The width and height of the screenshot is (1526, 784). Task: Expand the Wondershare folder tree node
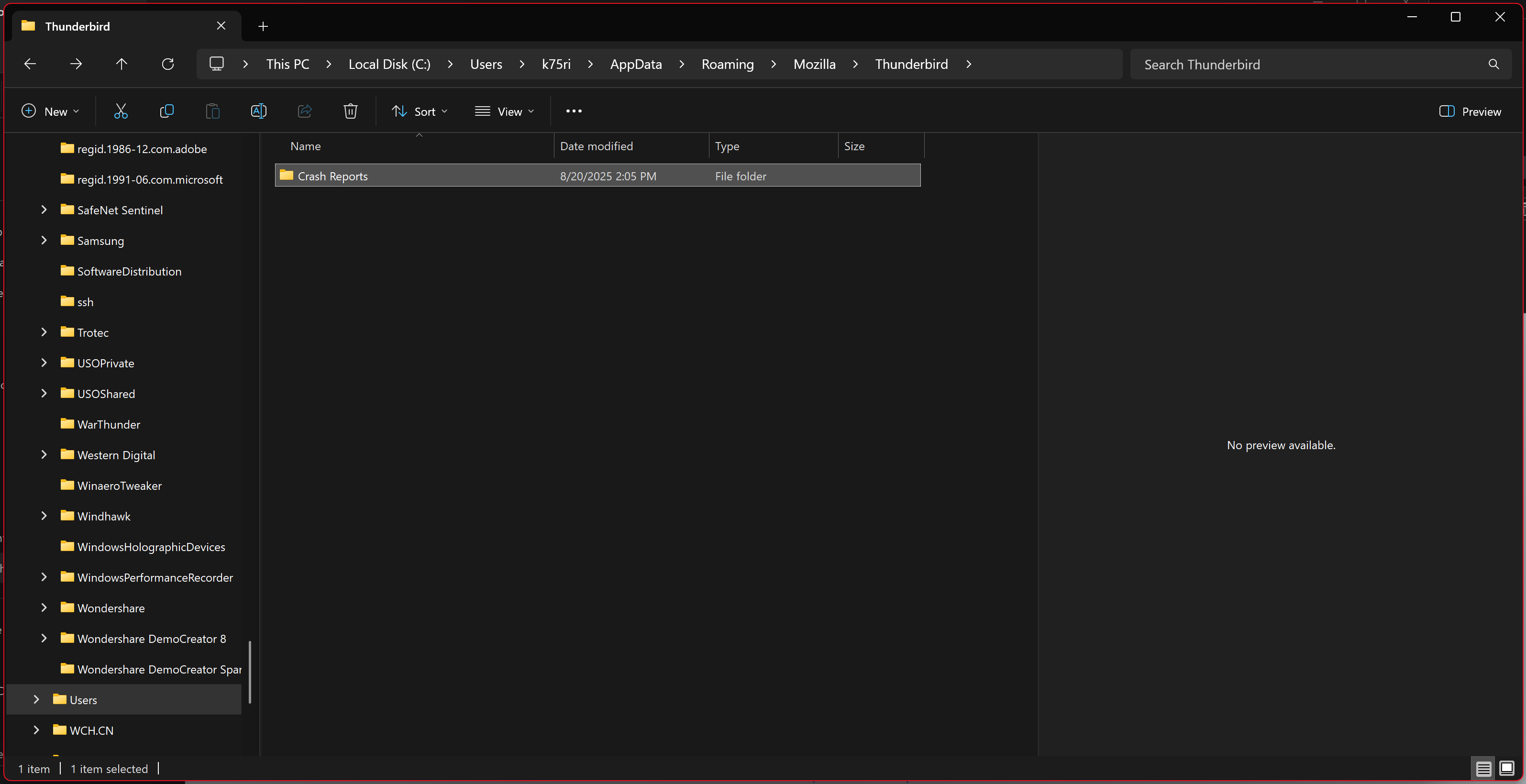44,607
